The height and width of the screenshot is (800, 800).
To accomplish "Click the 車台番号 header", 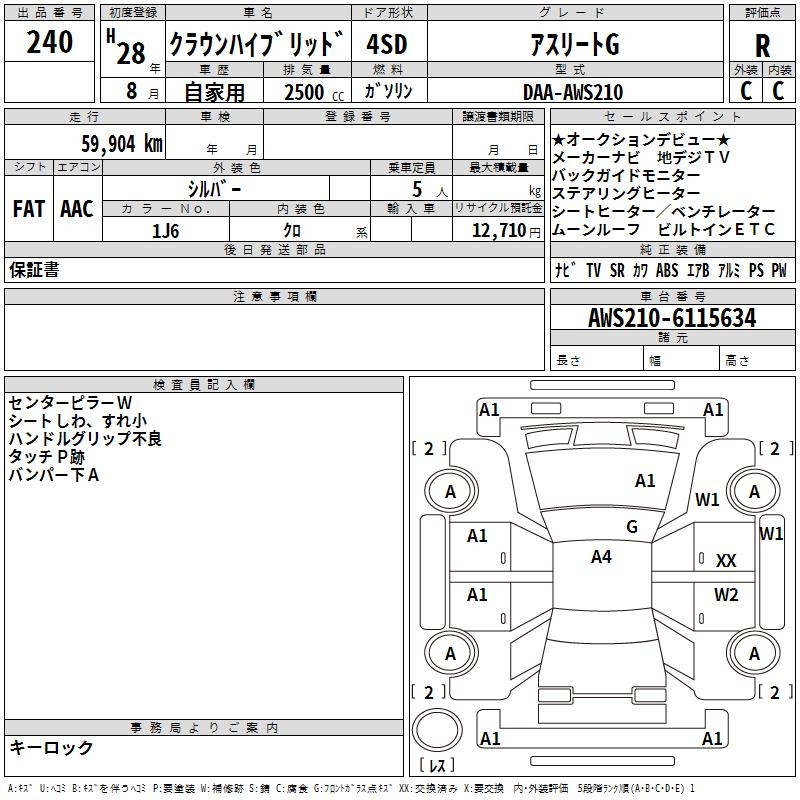I will (x=673, y=296).
